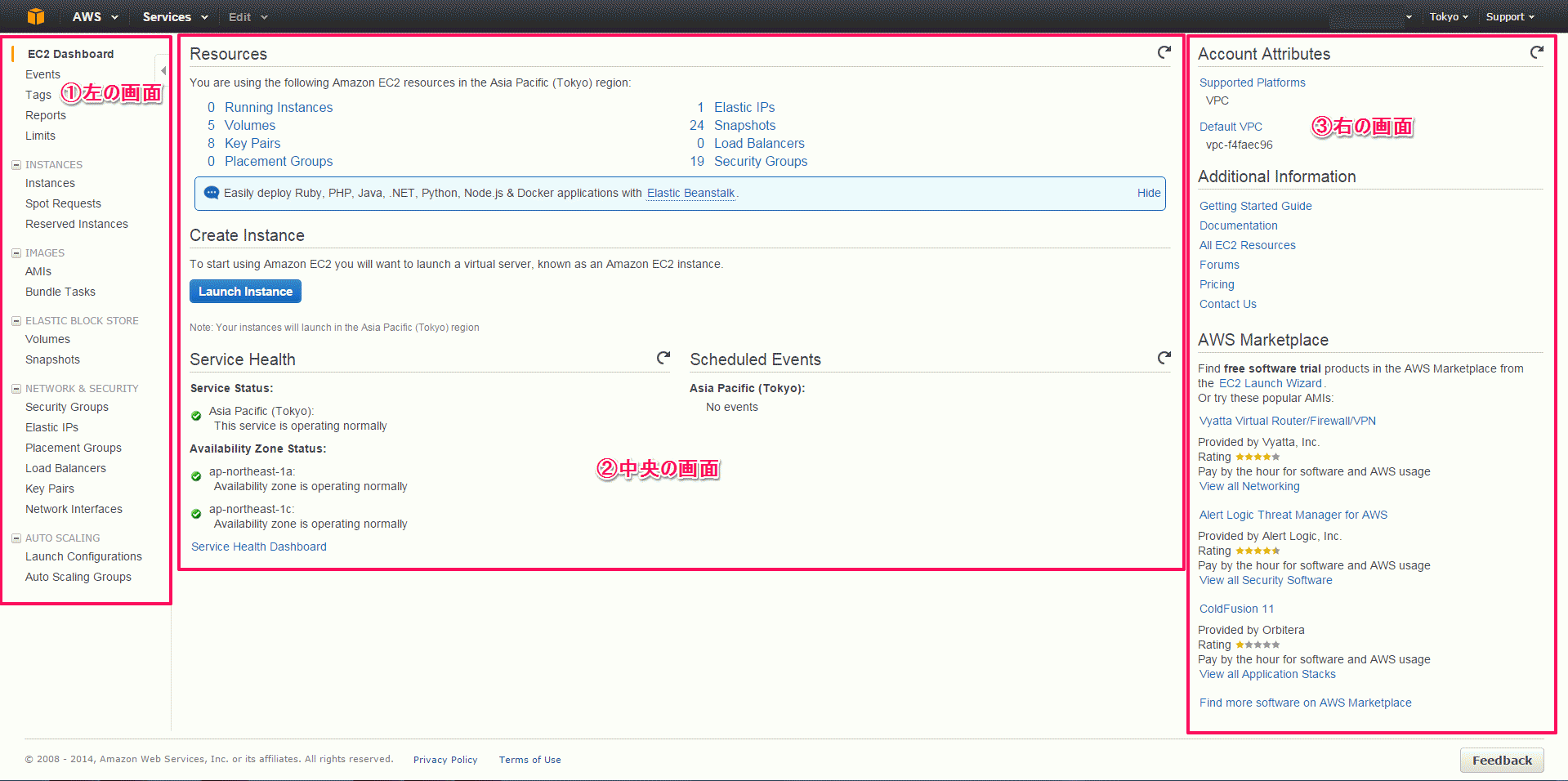Click the ap-northeast-1a green check icon
This screenshot has height=781, width=1568.
click(196, 476)
